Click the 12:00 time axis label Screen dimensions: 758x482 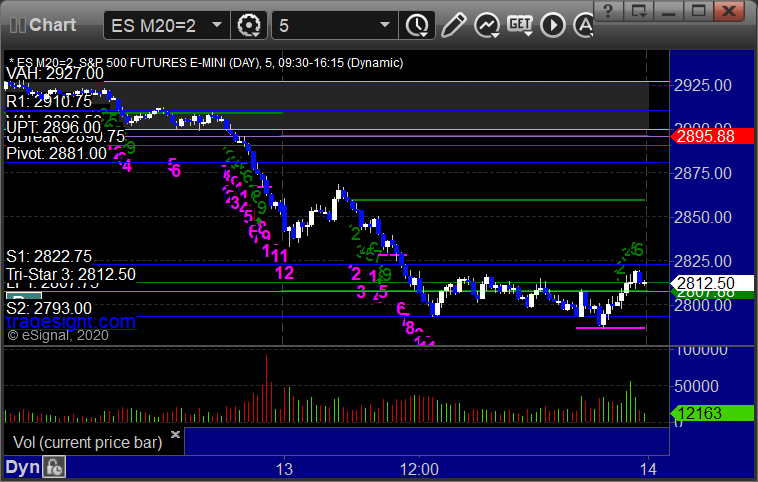coord(419,469)
